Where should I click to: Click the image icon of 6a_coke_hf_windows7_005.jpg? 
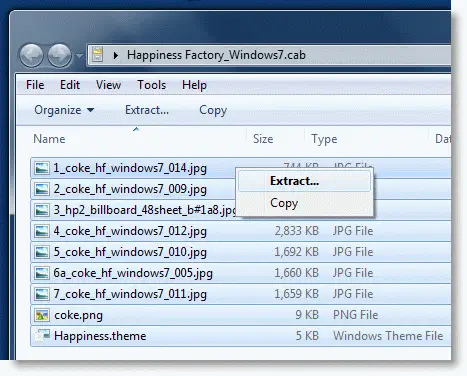click(x=42, y=273)
